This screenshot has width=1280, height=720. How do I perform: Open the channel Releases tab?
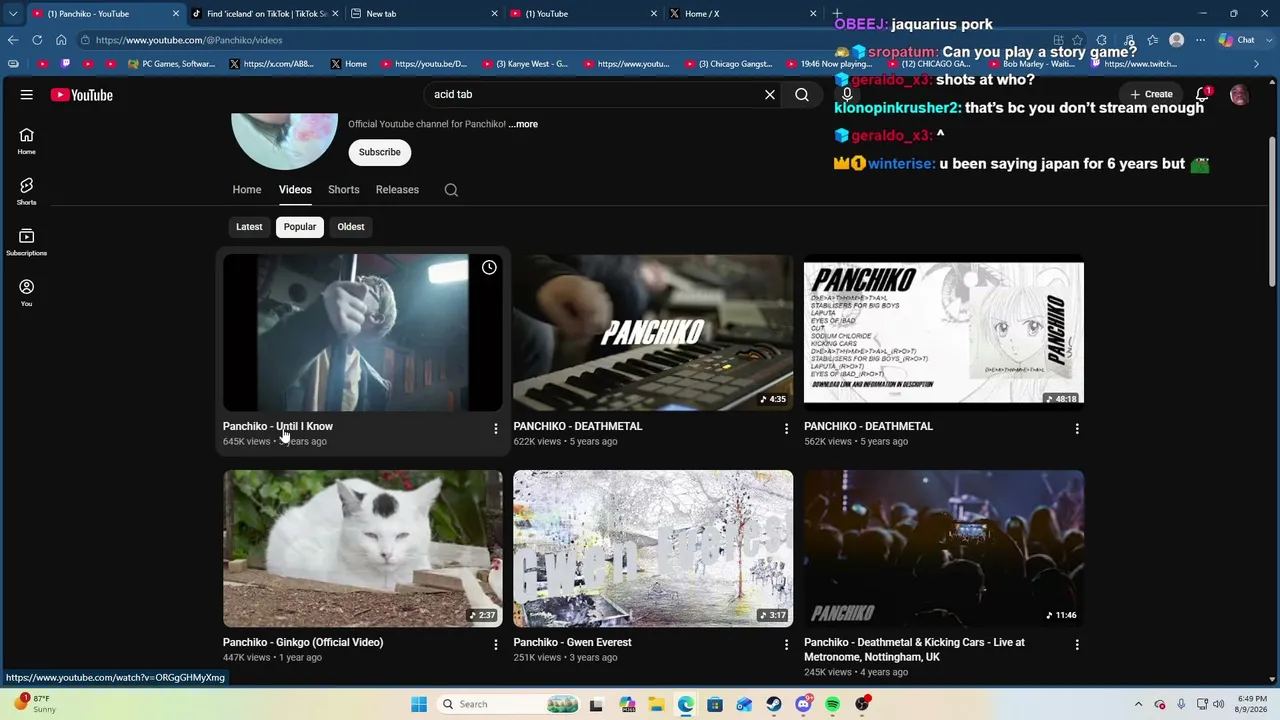[397, 190]
